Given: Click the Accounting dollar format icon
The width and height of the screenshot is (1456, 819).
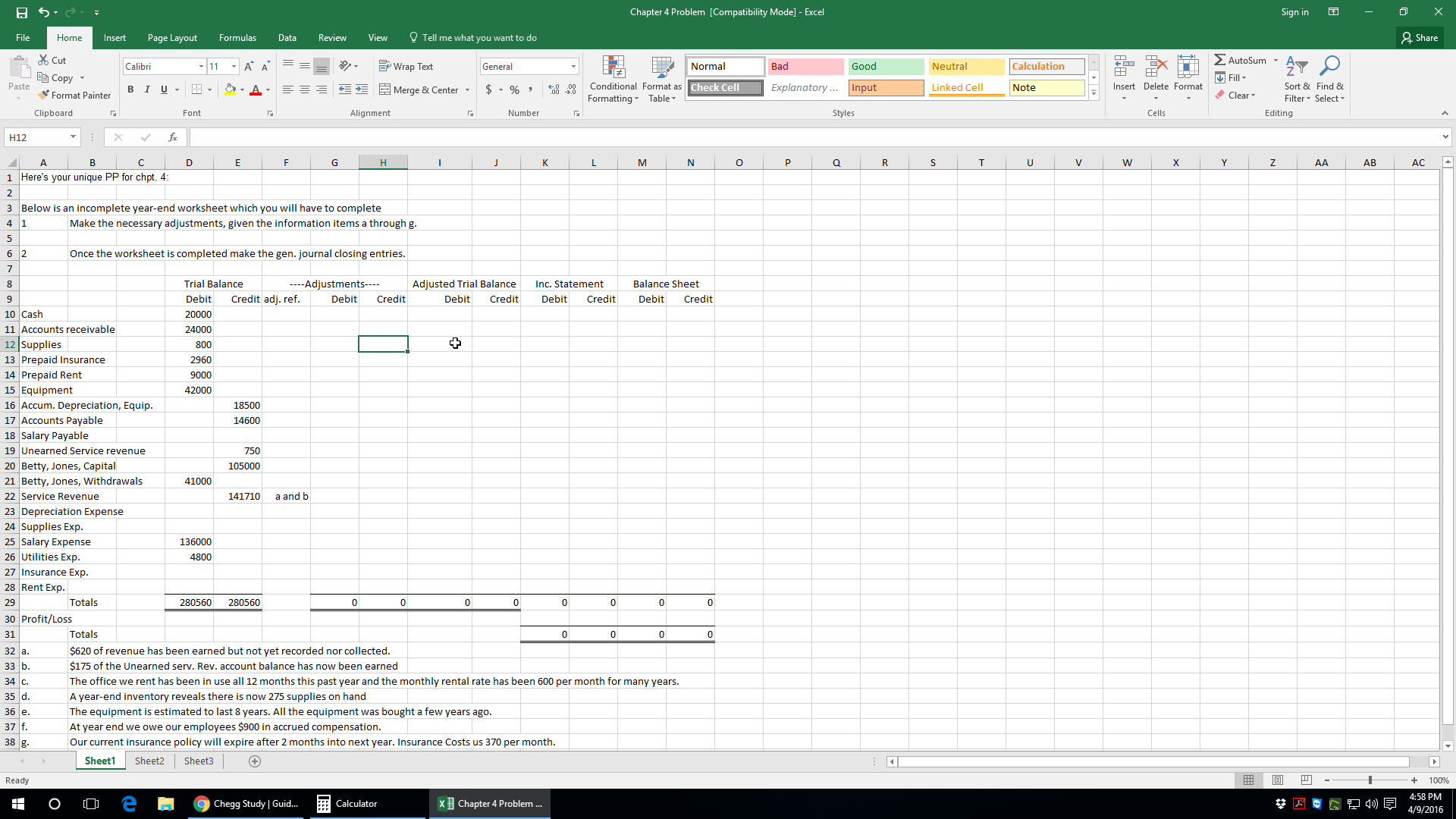Looking at the screenshot, I should pos(489,89).
